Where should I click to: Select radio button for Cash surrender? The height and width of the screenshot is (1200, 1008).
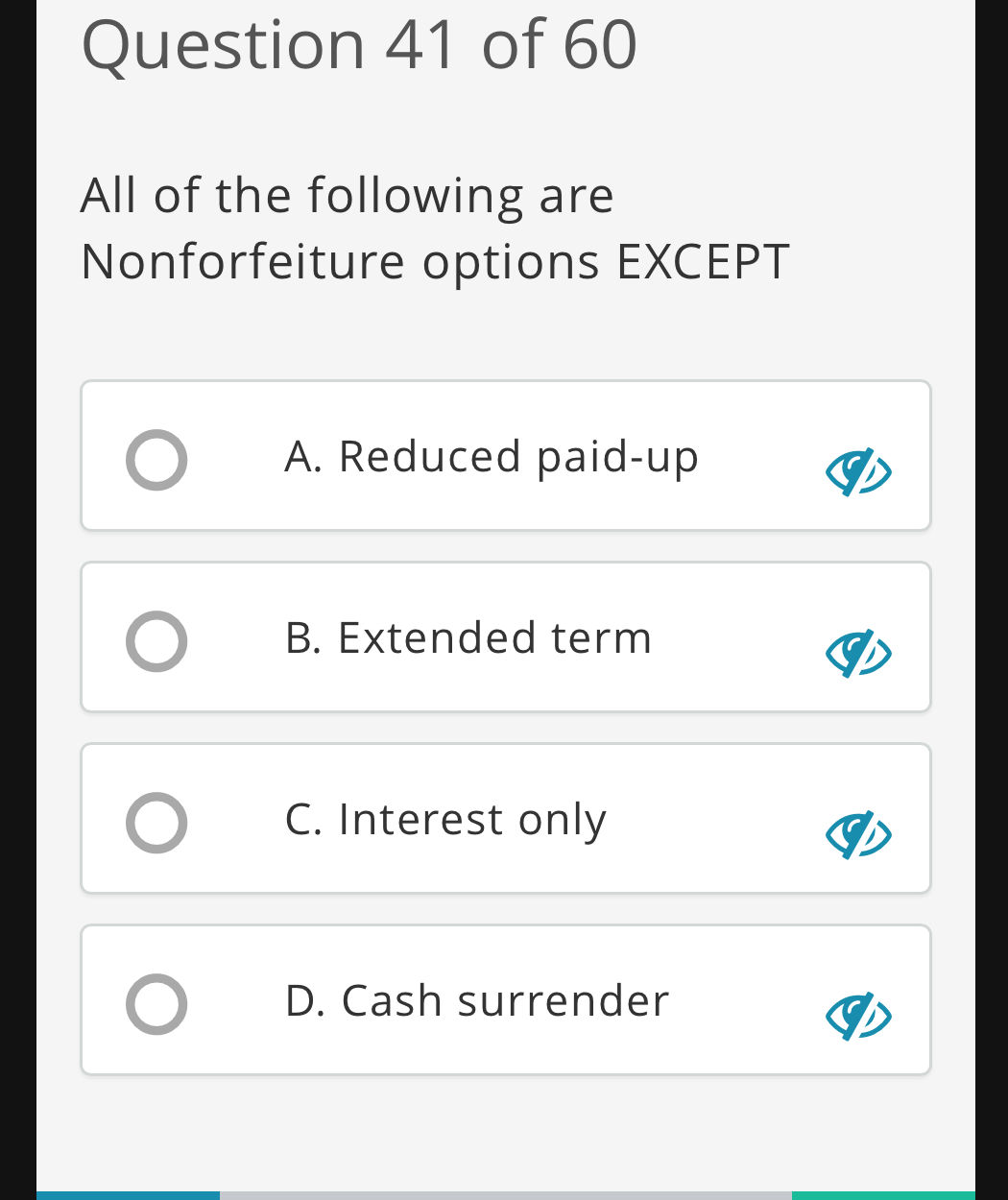[x=156, y=1004]
